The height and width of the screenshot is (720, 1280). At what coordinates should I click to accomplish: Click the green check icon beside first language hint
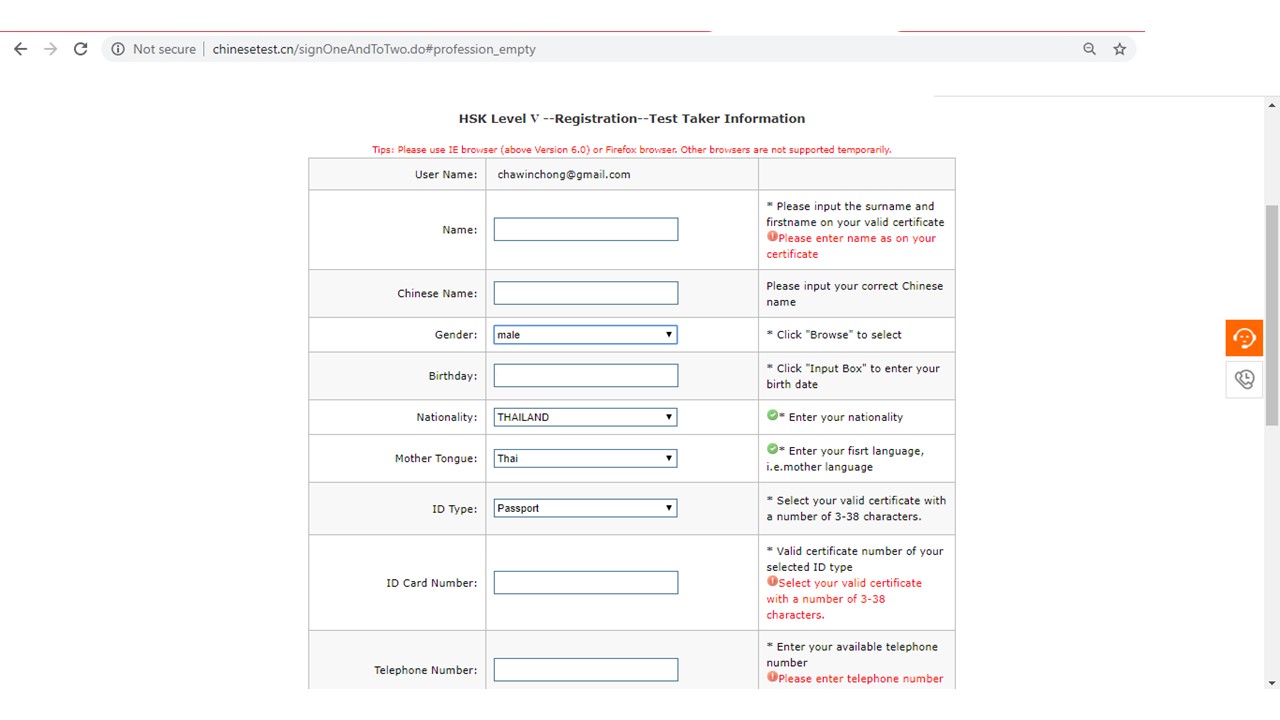pyautogui.click(x=772, y=450)
